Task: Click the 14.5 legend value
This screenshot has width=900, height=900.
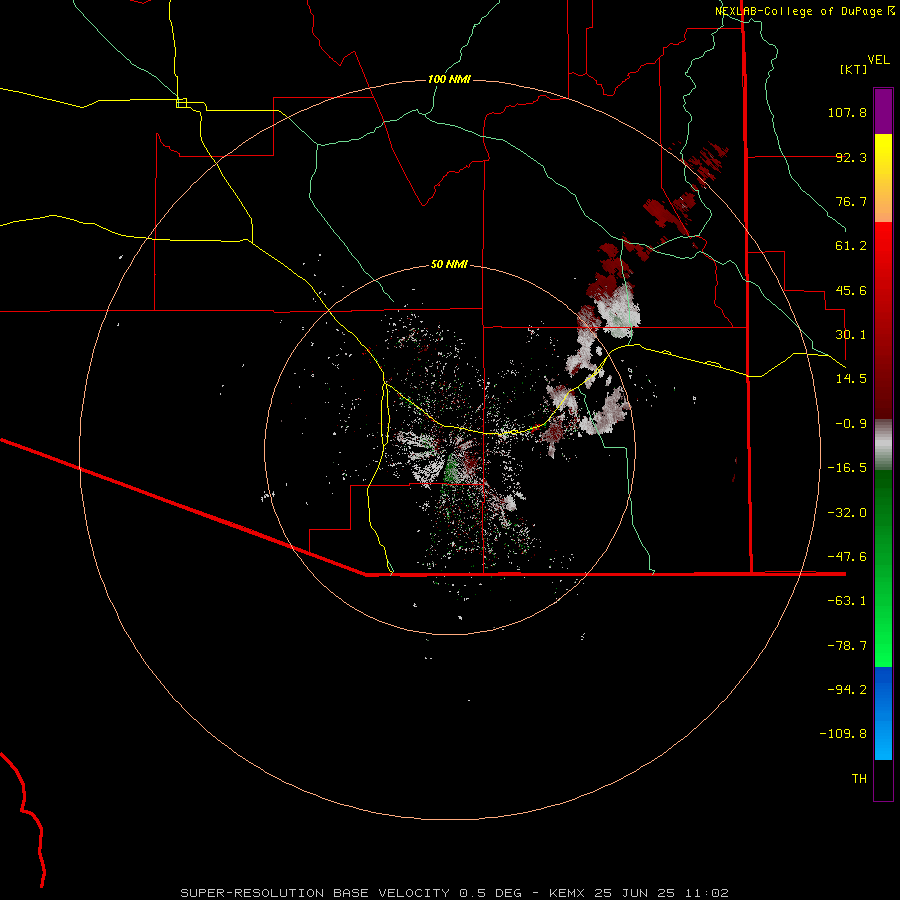Action: [851, 379]
